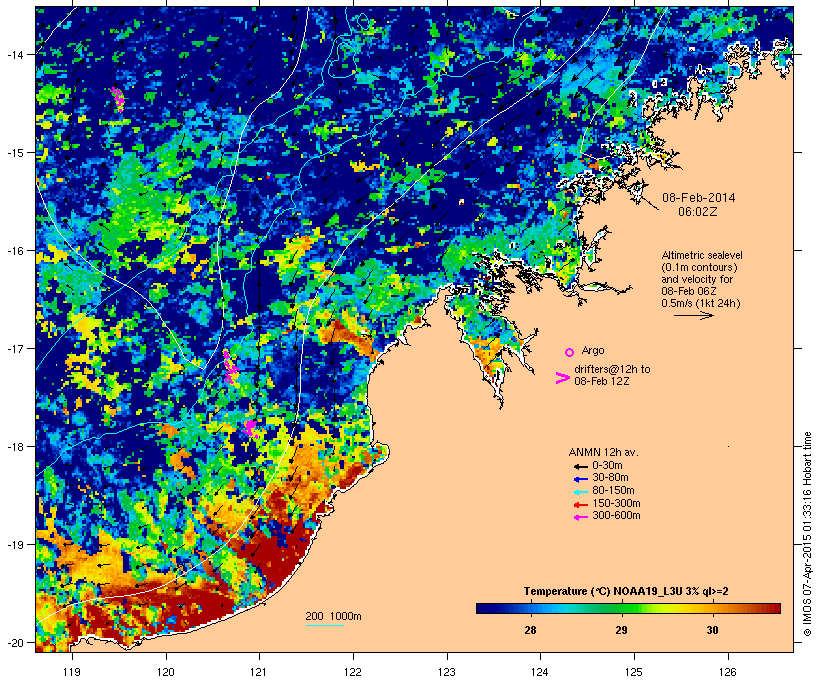The height and width of the screenshot is (680, 820).
Task: Click the 'ANMN 12h av.' heading
Action: coord(603,452)
